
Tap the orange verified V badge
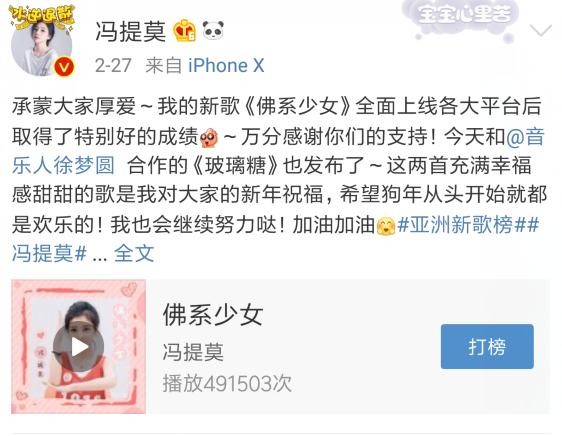65,67
